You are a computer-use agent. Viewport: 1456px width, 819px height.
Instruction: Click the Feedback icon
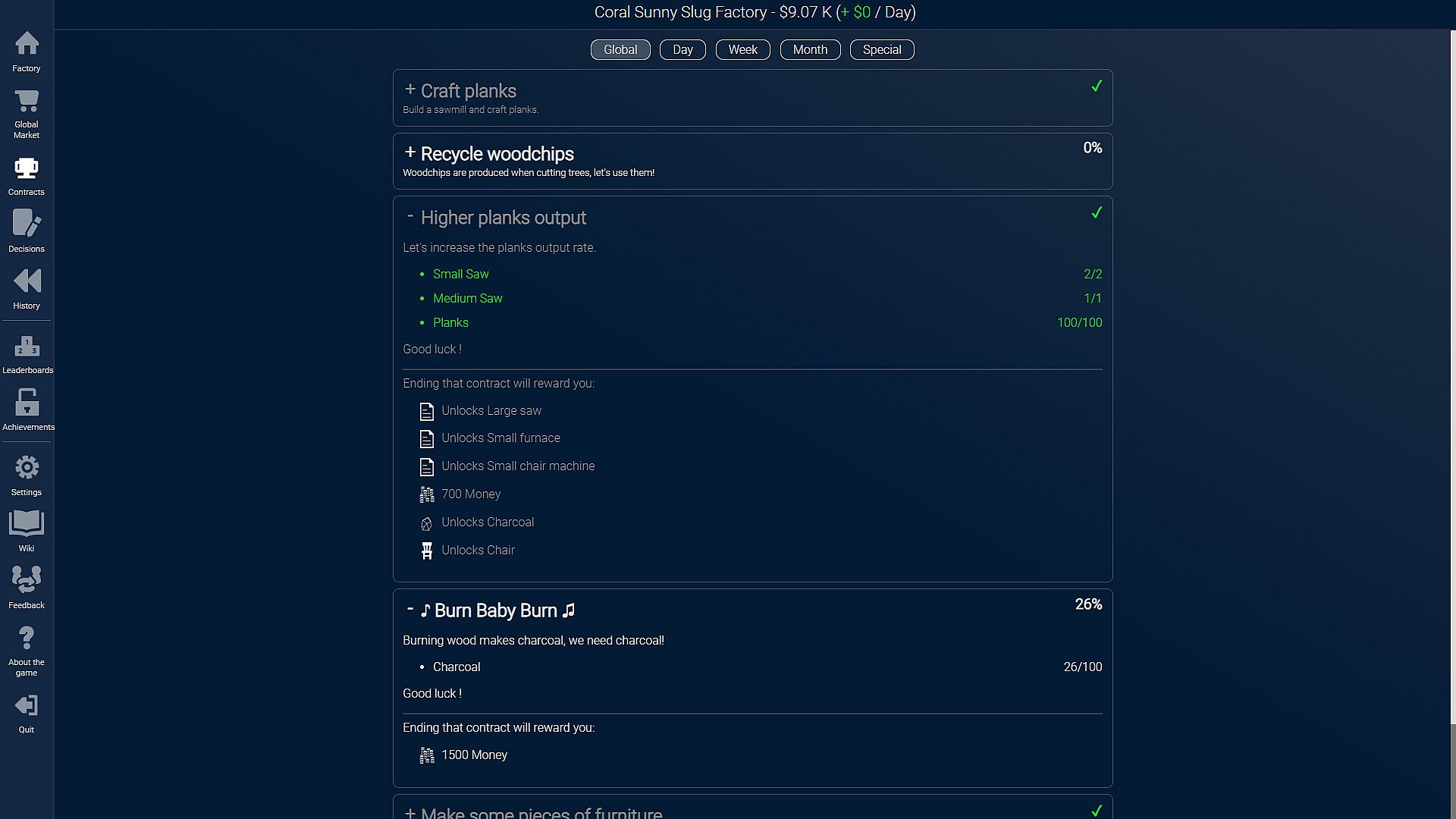27,580
